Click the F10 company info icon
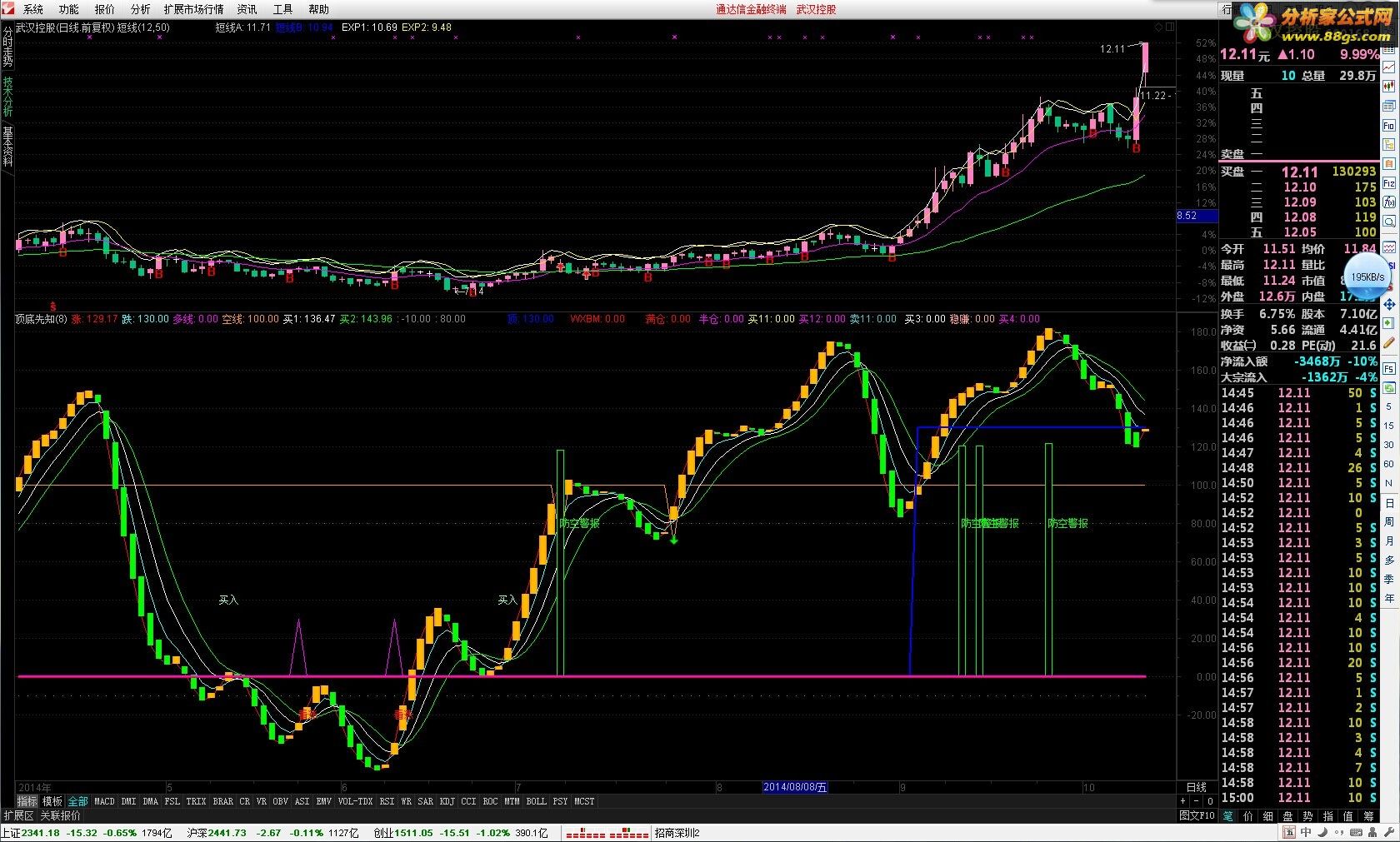1400x842 pixels. pos(1389,126)
